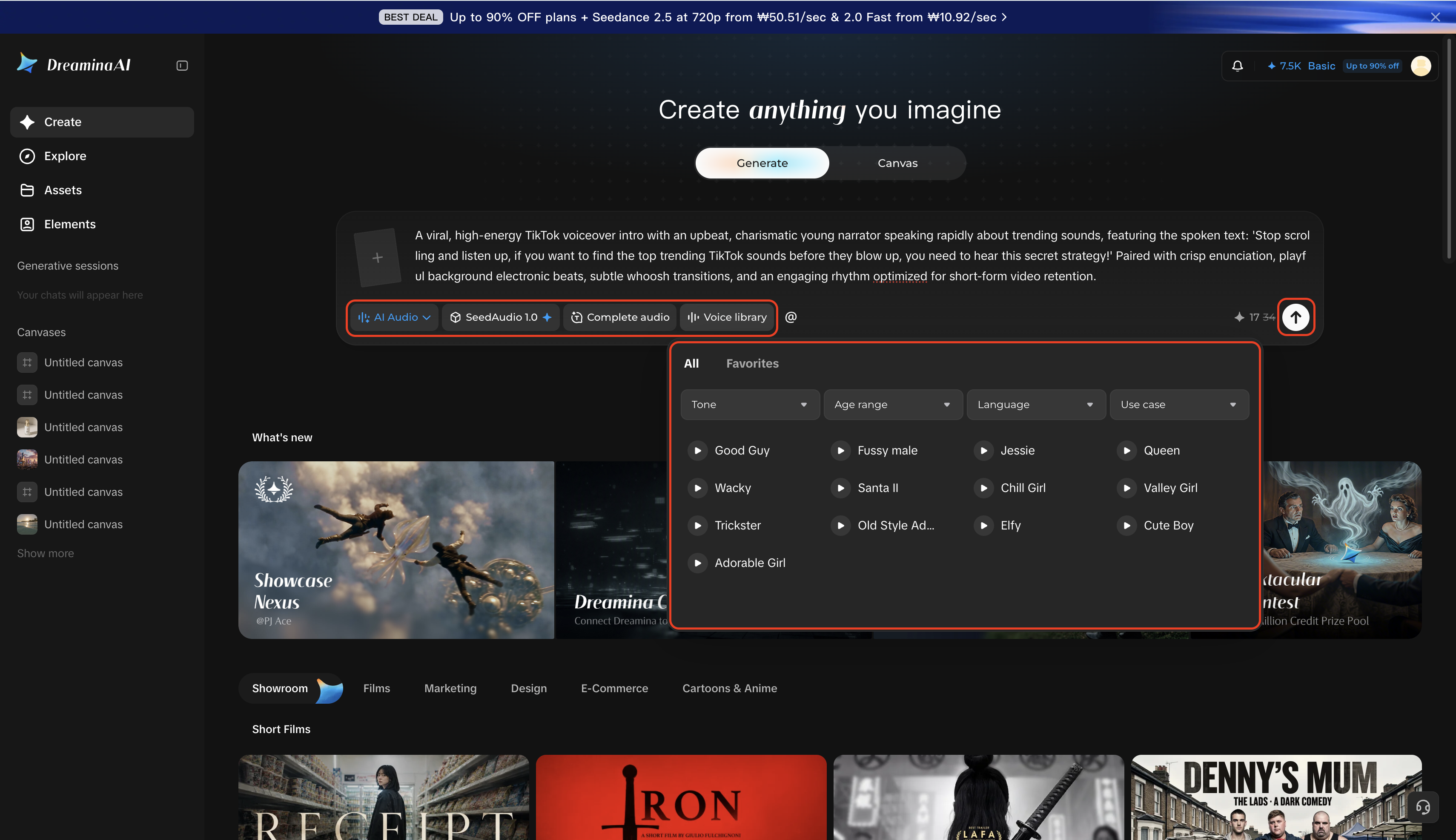Select the Generate mode toggle
This screenshot has height=840, width=1456.
click(x=762, y=163)
